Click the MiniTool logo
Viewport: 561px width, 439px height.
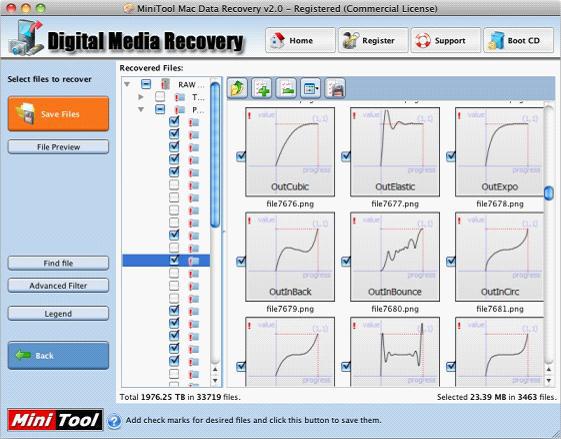point(55,420)
